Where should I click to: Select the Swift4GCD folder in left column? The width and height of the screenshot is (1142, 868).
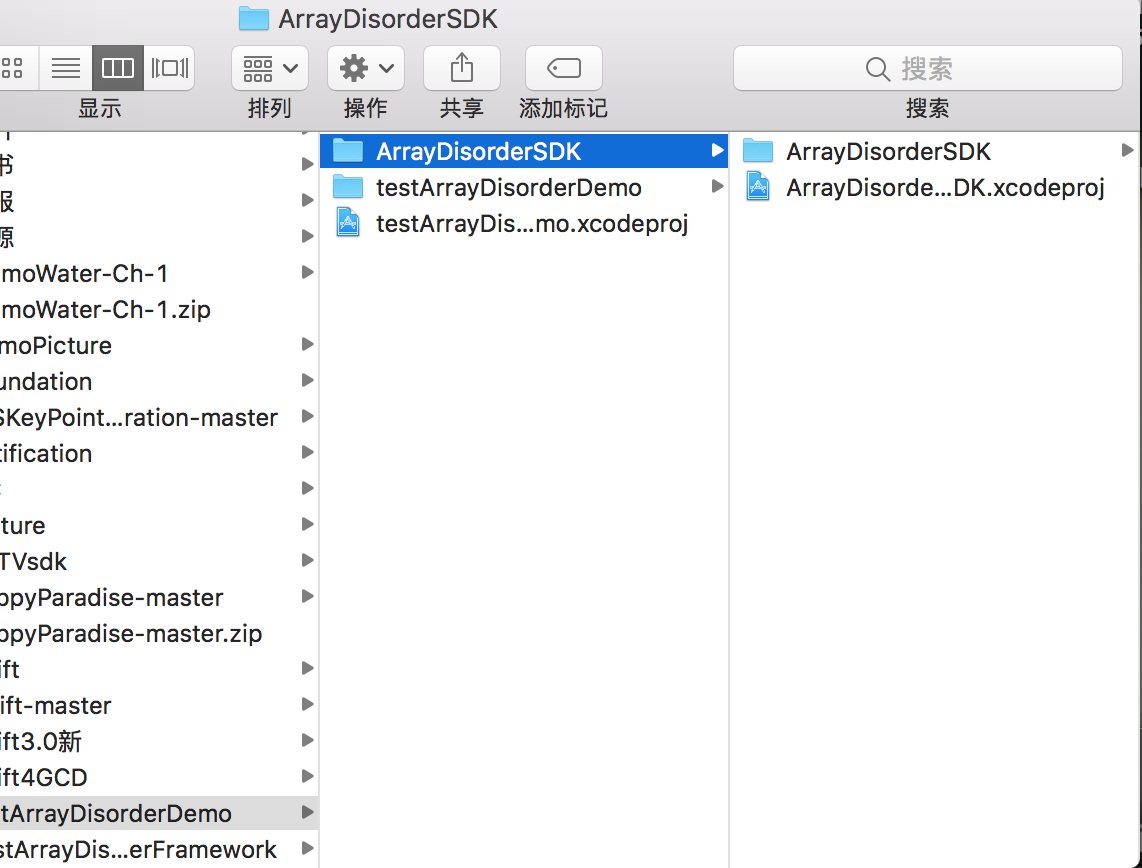[44, 777]
